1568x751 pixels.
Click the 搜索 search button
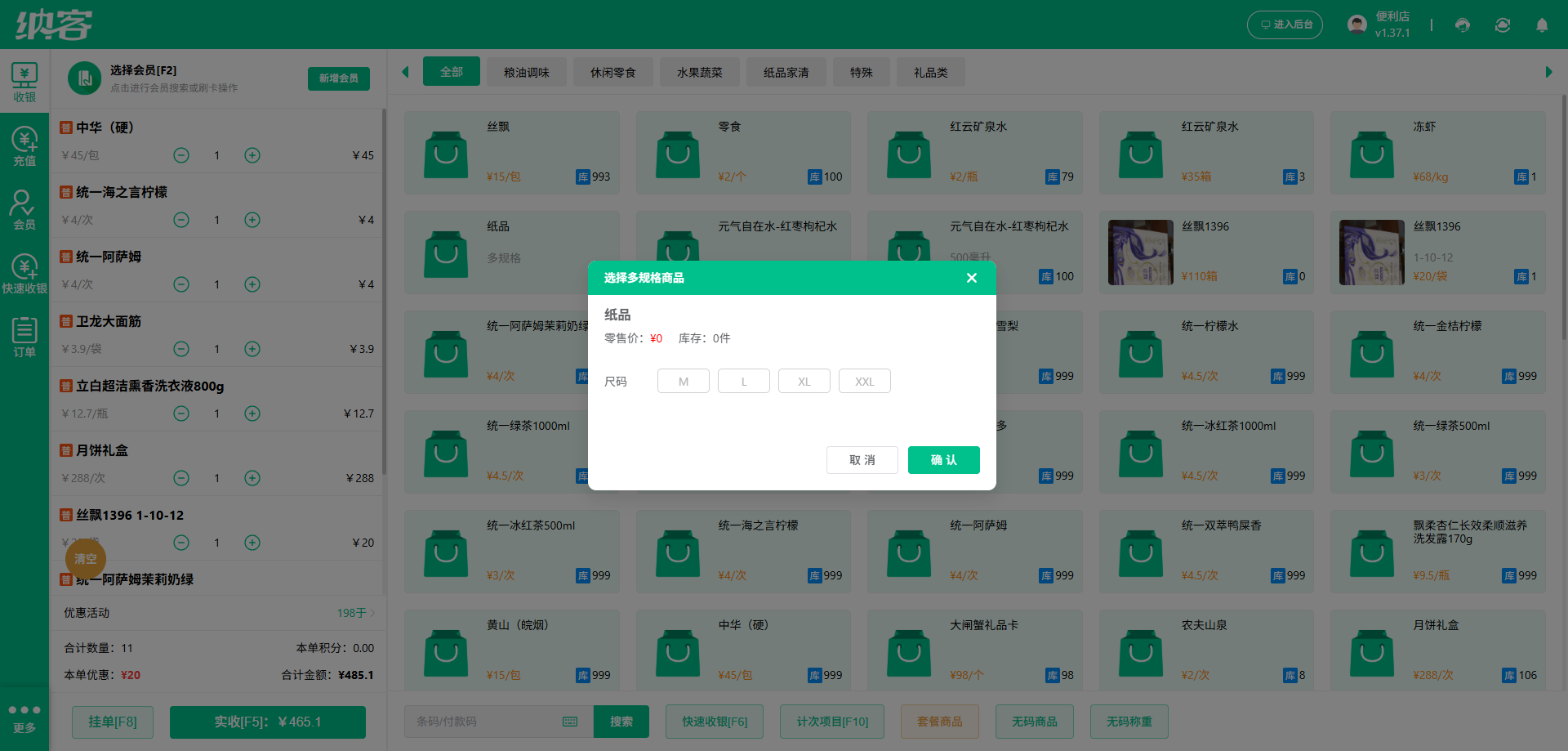[x=621, y=722]
